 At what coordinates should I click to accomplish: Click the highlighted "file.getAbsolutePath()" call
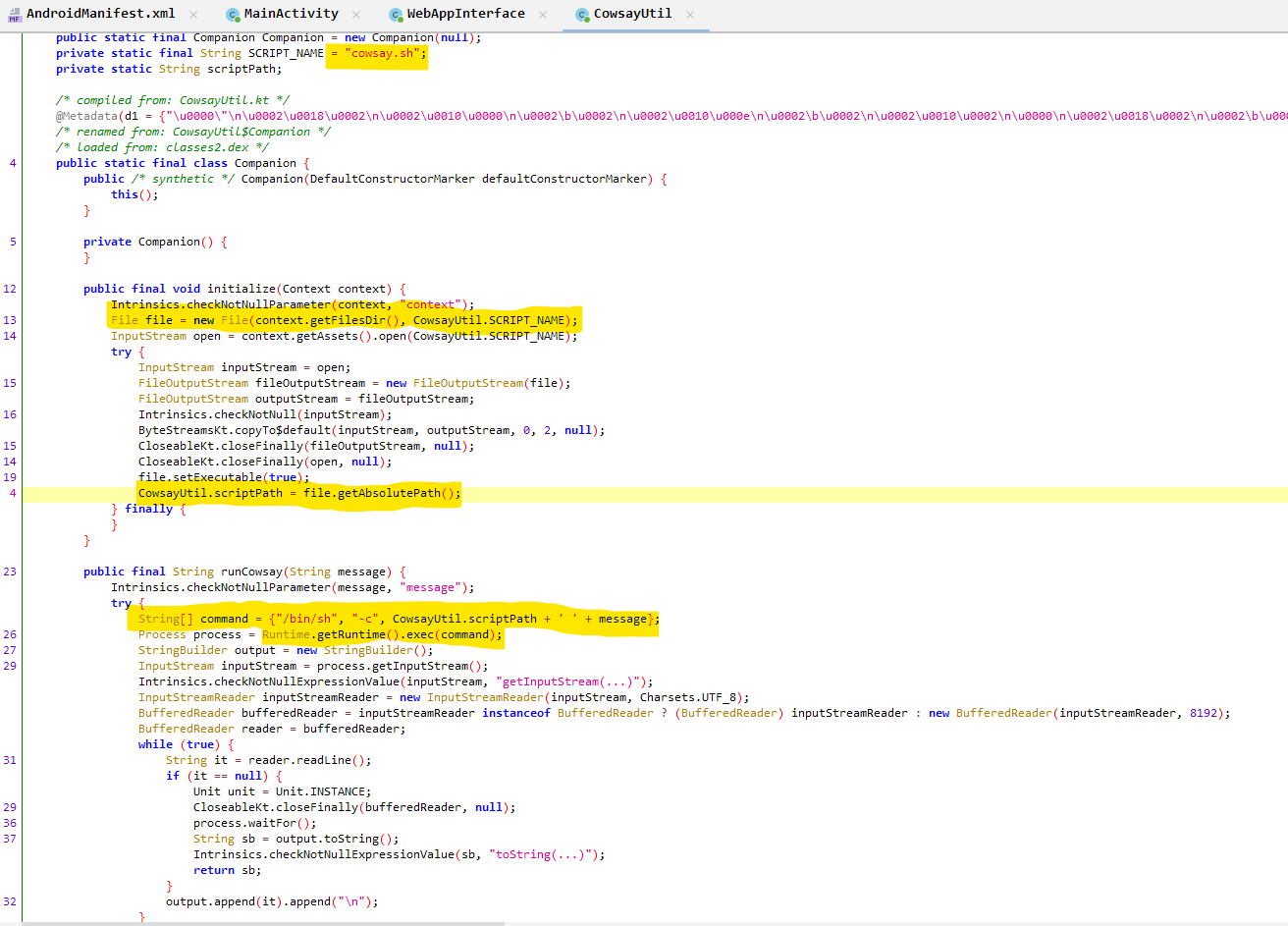pos(379,493)
